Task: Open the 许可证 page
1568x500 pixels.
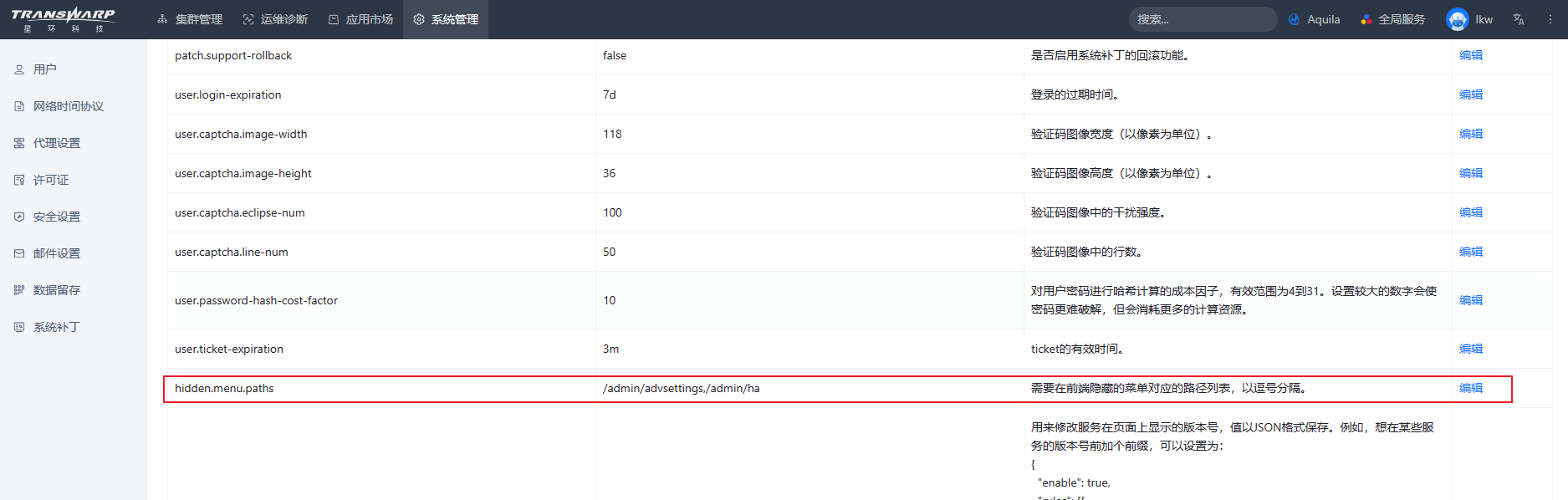Action: (51, 180)
